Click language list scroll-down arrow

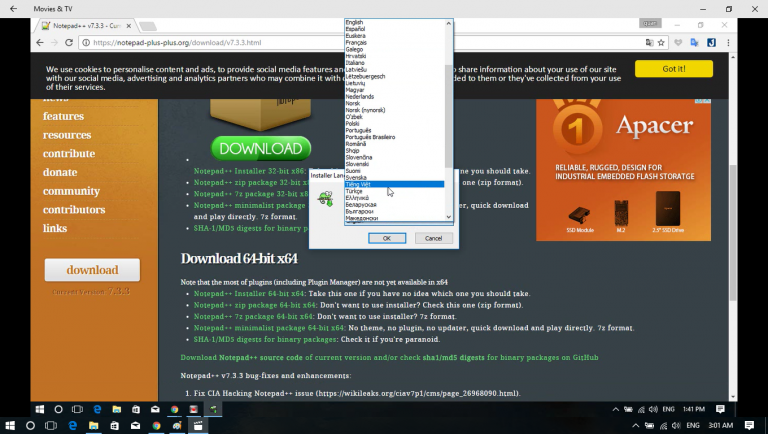pyautogui.click(x=448, y=217)
